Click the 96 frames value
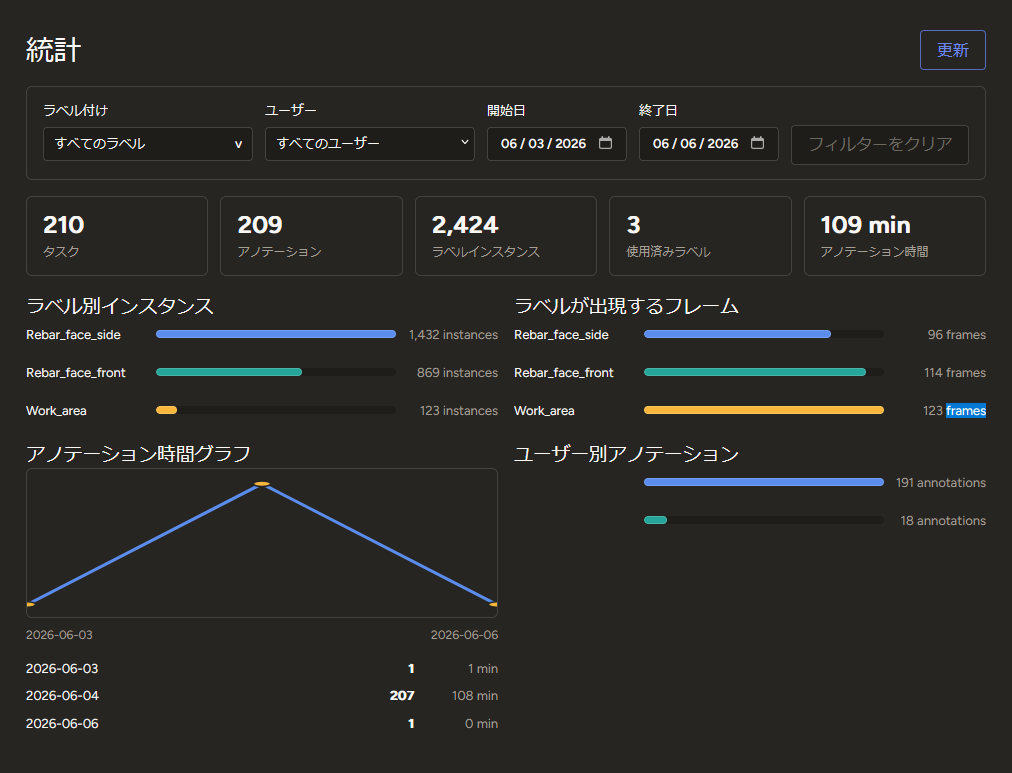 [x=956, y=335]
